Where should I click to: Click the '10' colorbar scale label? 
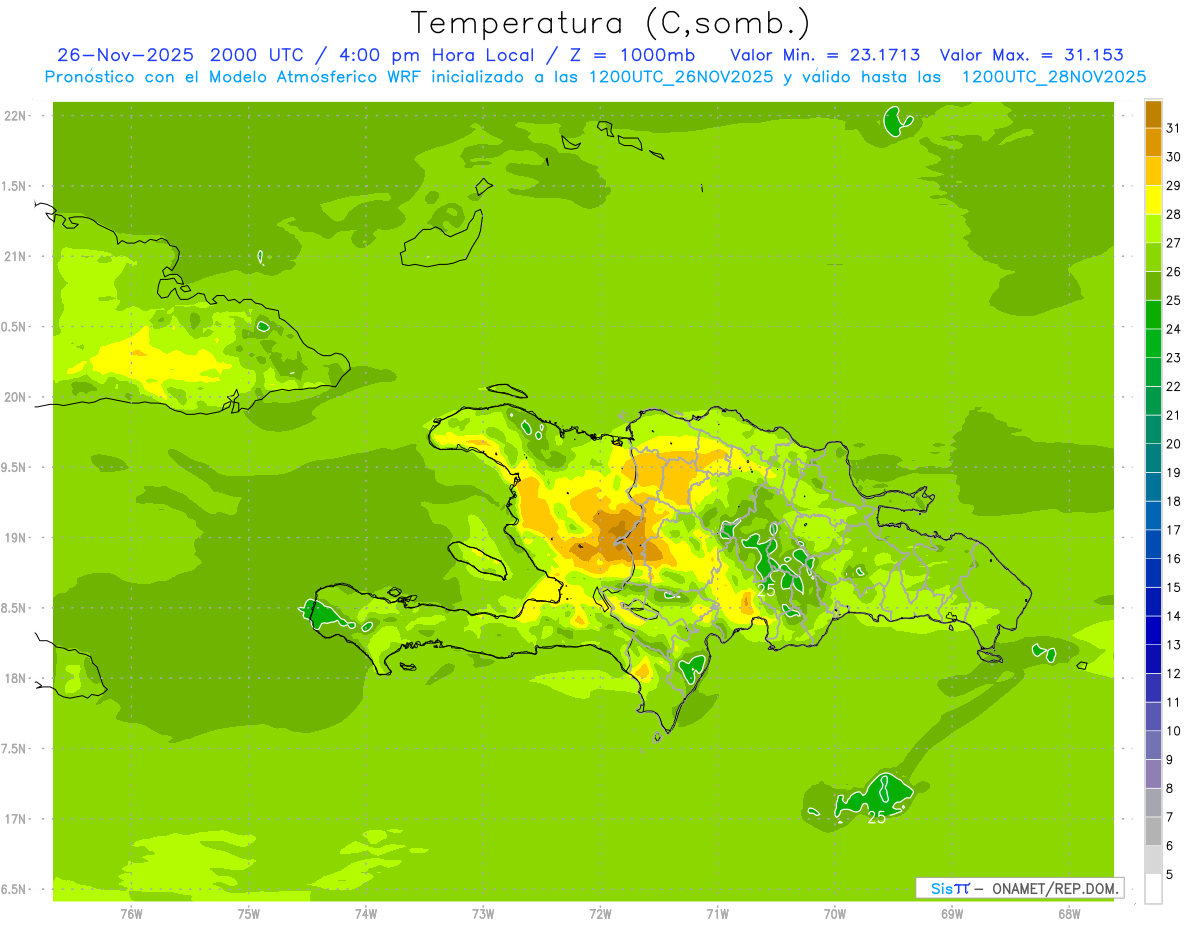coord(1174,731)
